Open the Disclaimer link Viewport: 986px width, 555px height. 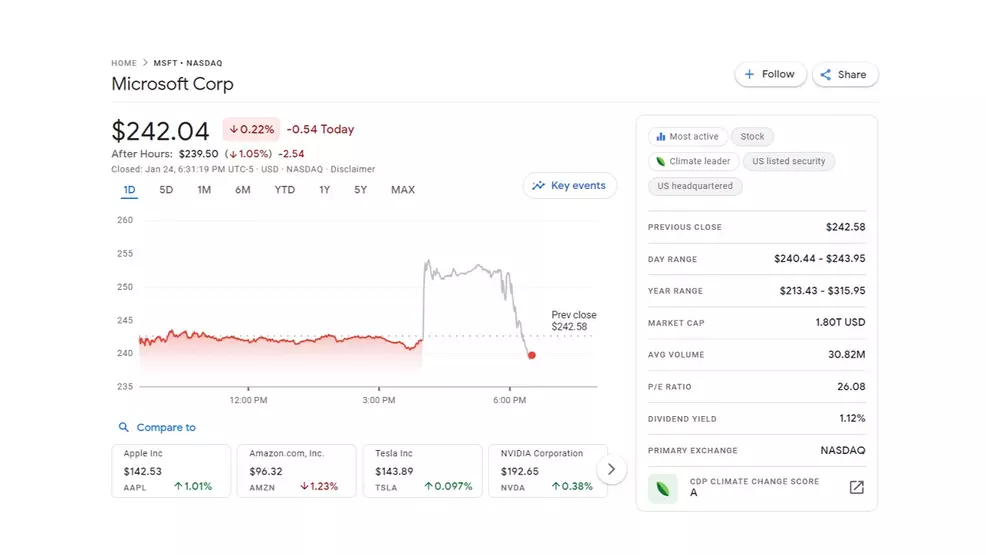pos(353,169)
